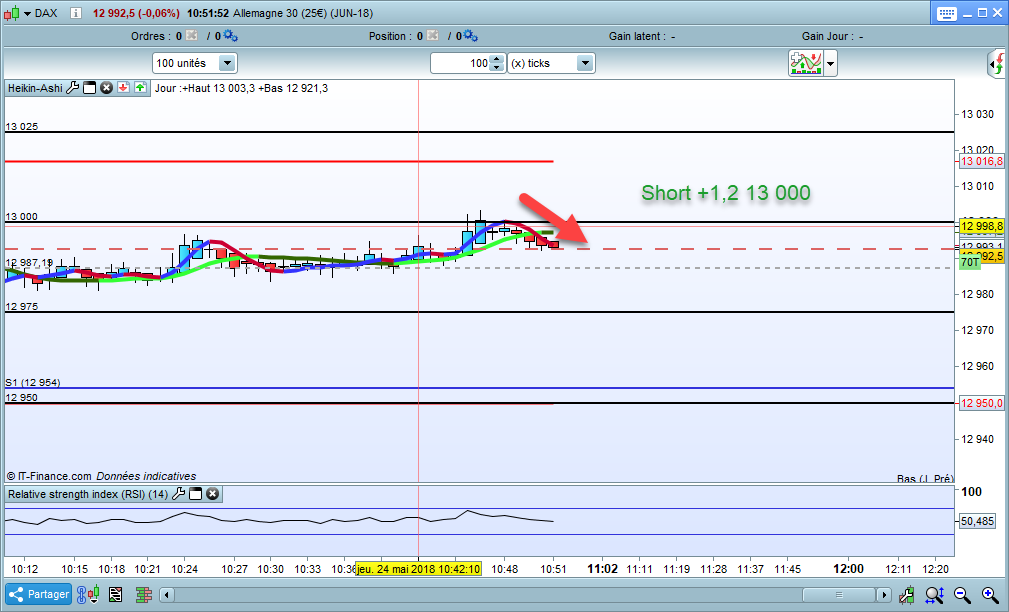1009x612 pixels.
Task: Click the horizontal scrollbar right arrow
Action: tap(884, 595)
